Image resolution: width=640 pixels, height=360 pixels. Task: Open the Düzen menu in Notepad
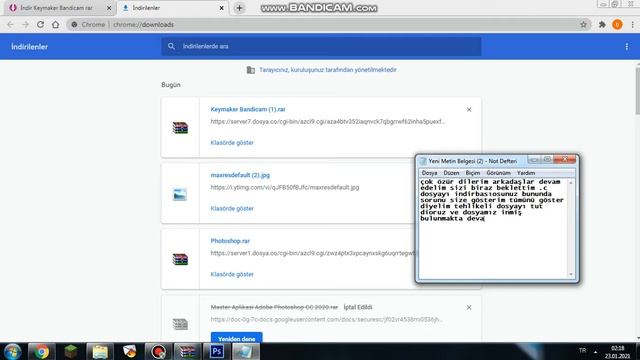[451, 173]
